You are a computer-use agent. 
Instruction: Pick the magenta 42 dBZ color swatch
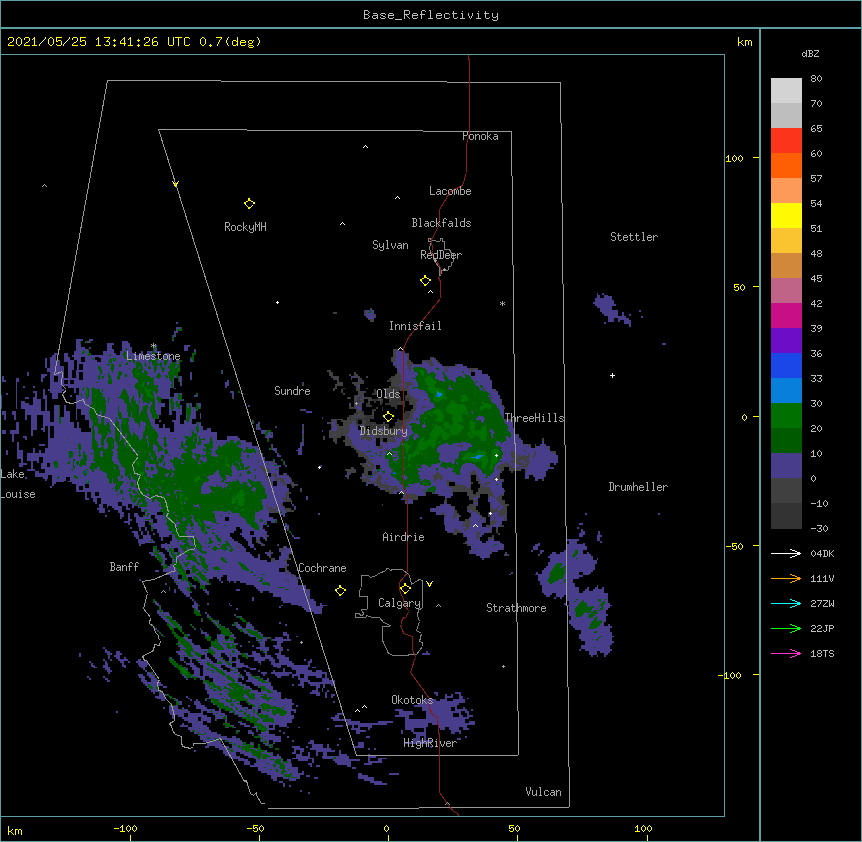786,315
